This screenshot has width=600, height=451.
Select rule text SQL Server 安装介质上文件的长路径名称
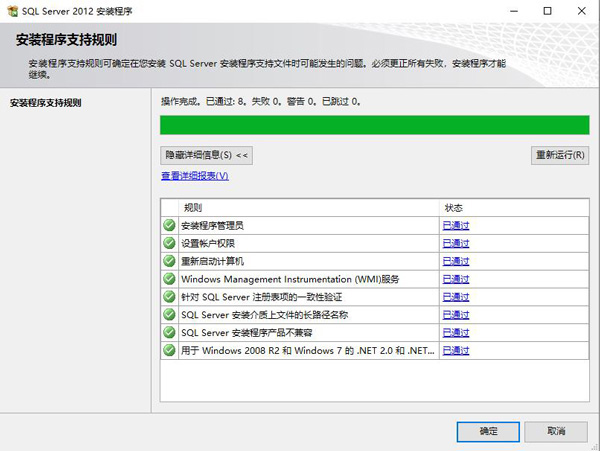[264, 315]
